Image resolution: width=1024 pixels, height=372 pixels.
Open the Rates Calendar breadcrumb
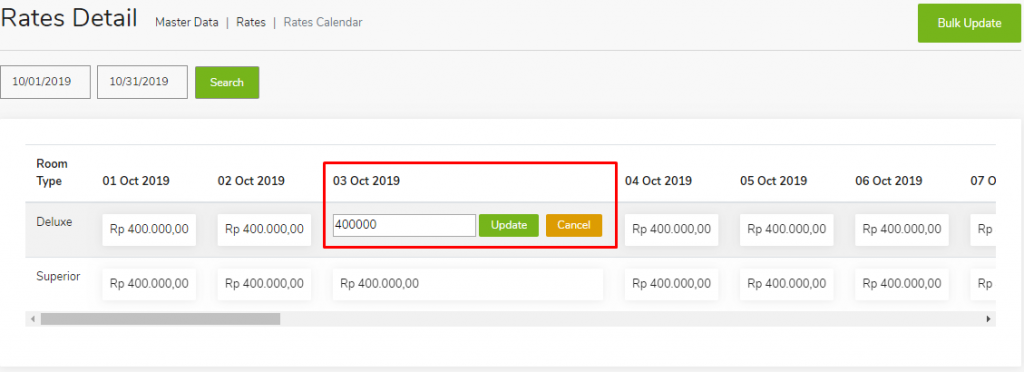(323, 22)
